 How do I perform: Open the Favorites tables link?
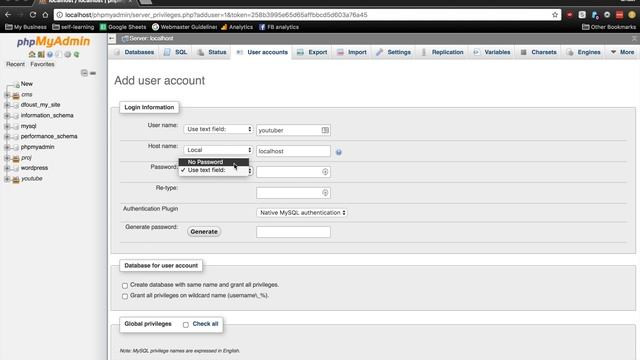tap(42, 64)
